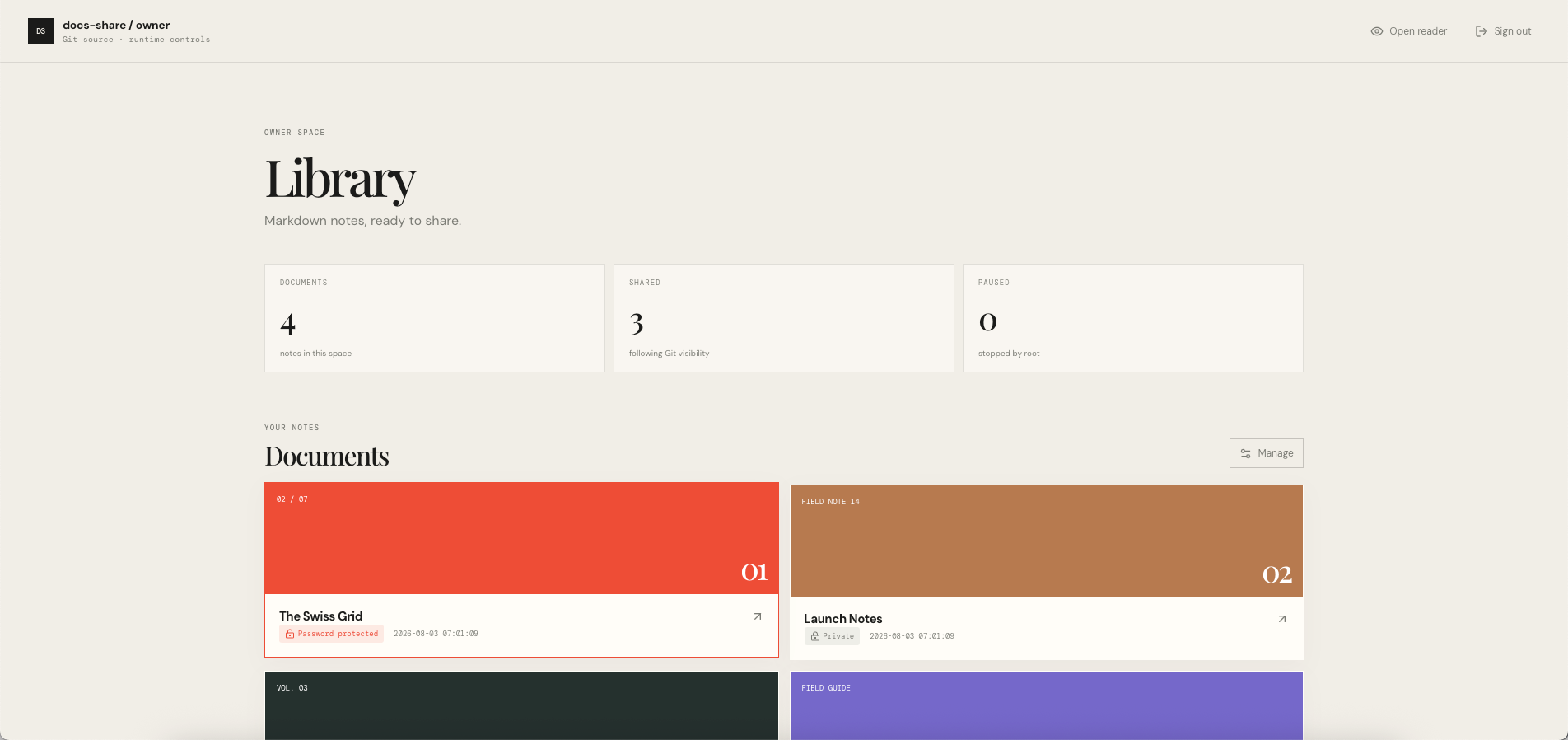Image resolution: width=1568 pixels, height=740 pixels.
Task: Click The Swiss Grid timestamp 2026-08-03 07:01:09
Action: (436, 634)
